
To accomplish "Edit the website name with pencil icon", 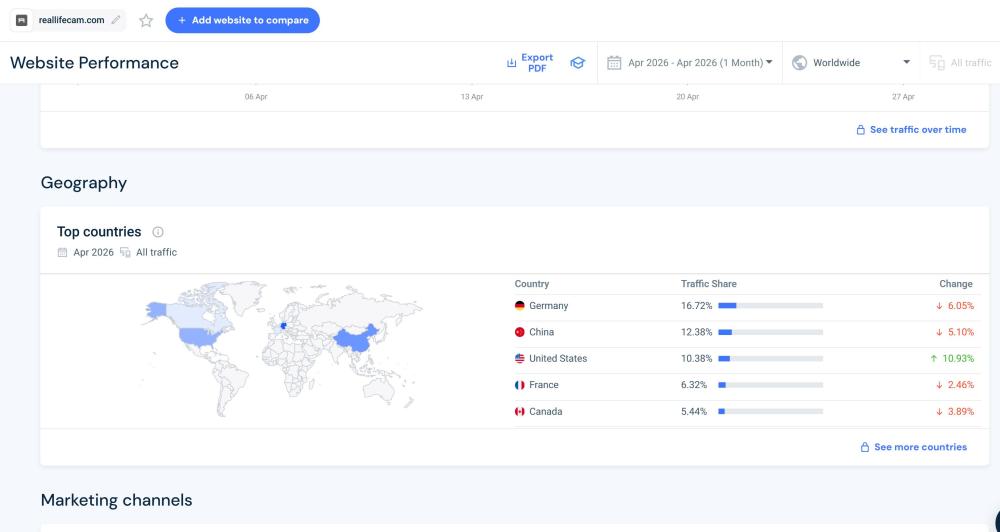I will [115, 20].
